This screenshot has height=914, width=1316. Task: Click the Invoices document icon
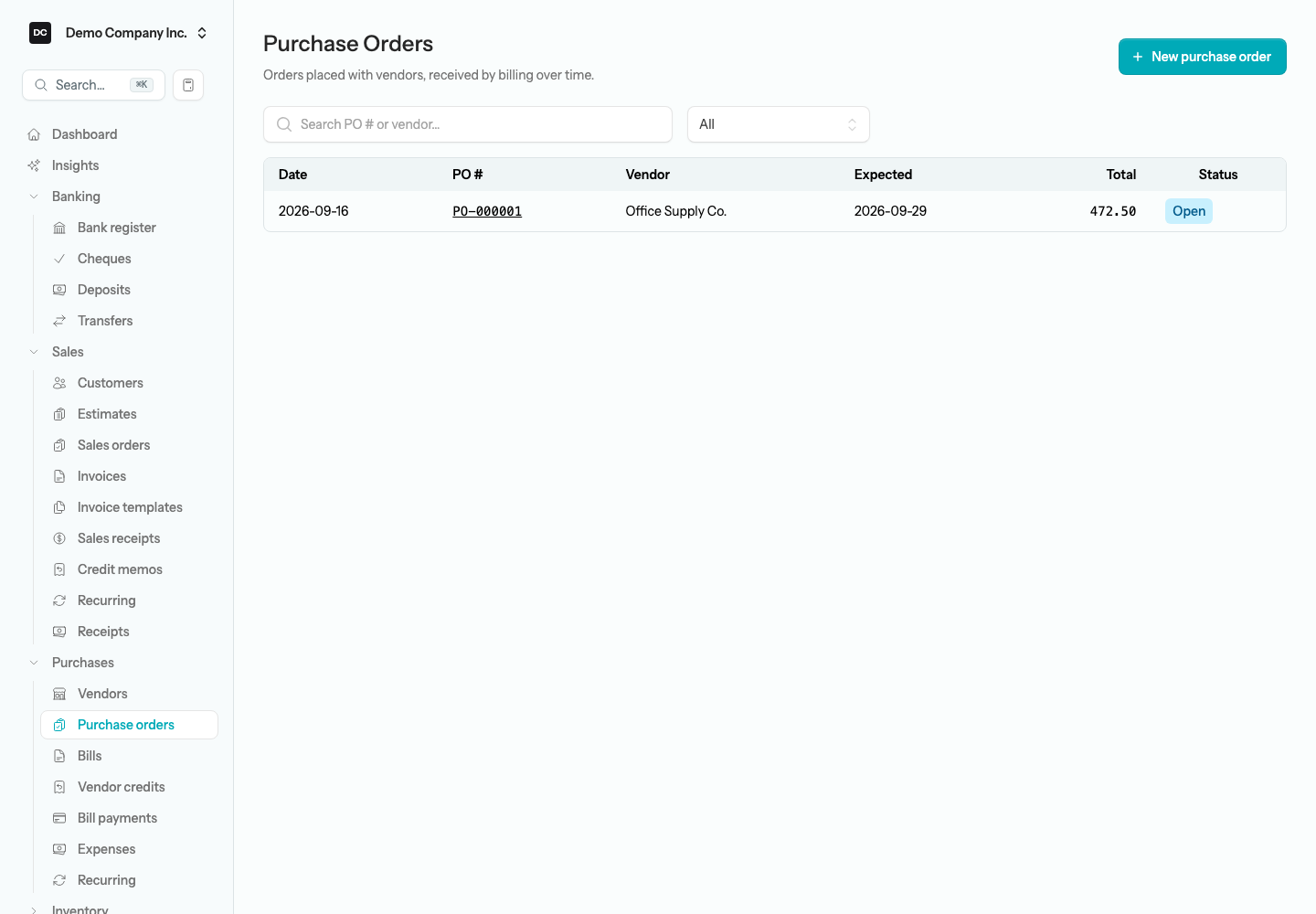[59, 476]
